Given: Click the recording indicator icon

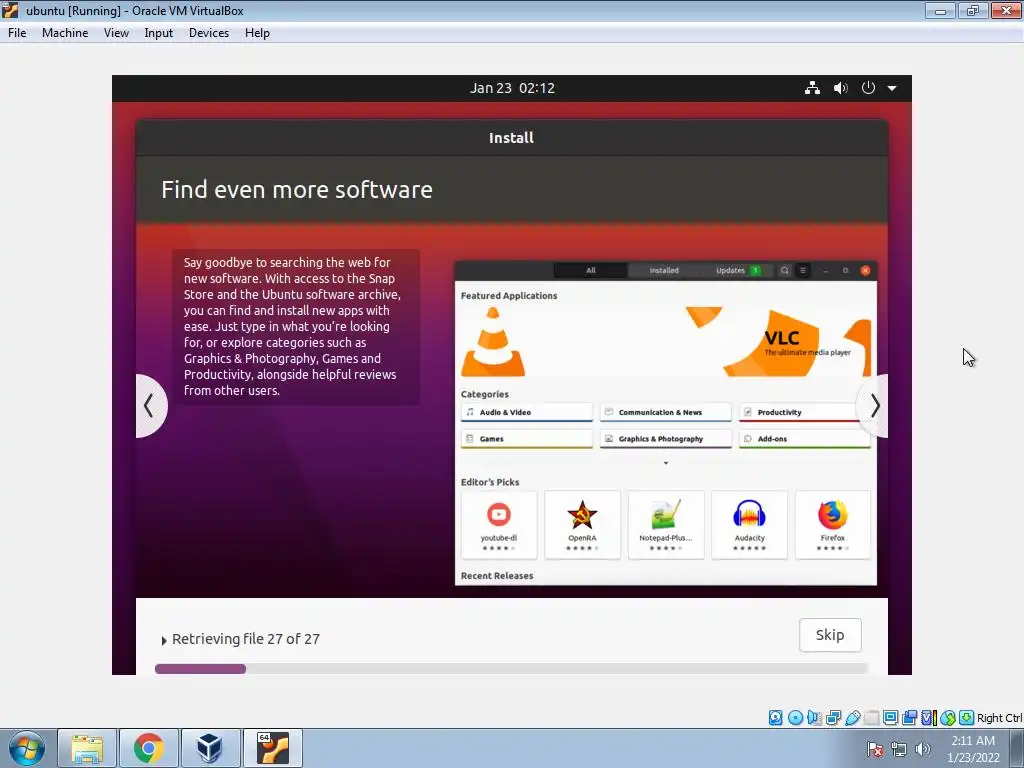Looking at the screenshot, I should pos(909,718).
